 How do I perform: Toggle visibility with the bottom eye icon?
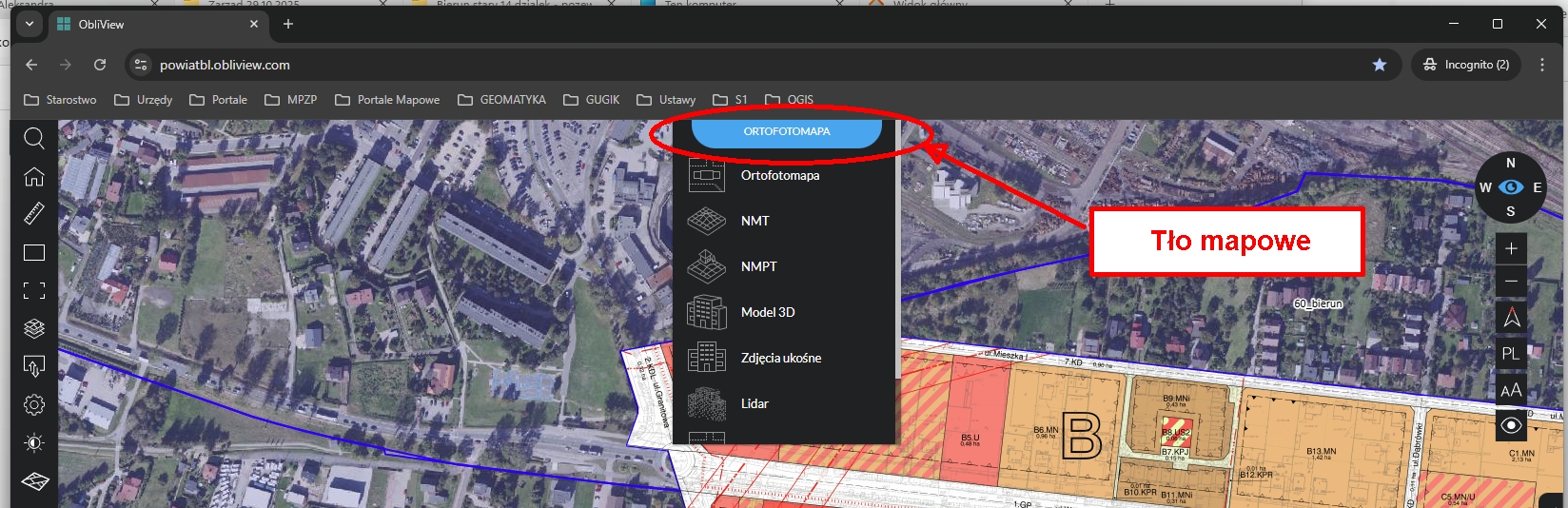[x=1511, y=425]
